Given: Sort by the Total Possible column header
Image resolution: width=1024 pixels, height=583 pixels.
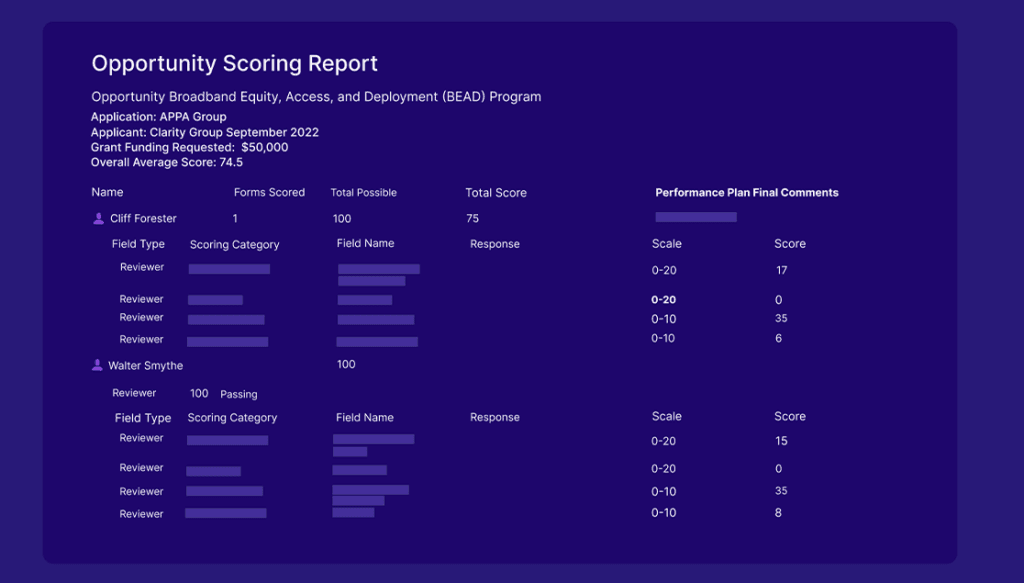Looking at the screenshot, I should coord(363,192).
